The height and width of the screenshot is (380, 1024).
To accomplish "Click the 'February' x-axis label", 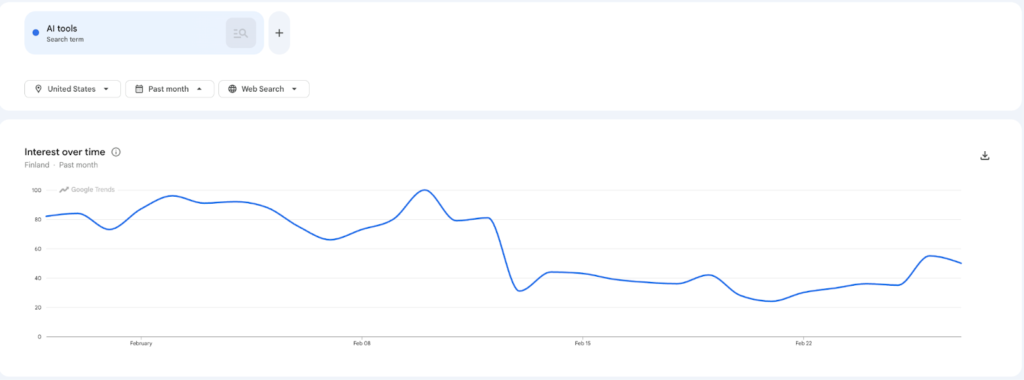I will click(141, 343).
